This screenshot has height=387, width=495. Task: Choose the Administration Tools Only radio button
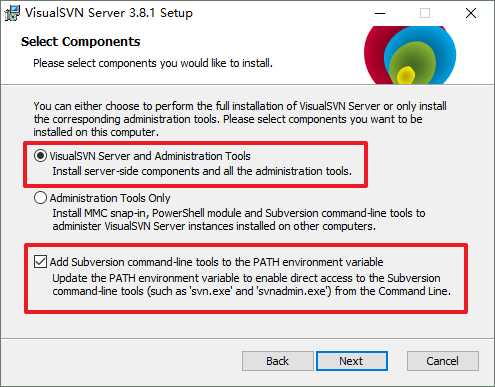(40, 198)
